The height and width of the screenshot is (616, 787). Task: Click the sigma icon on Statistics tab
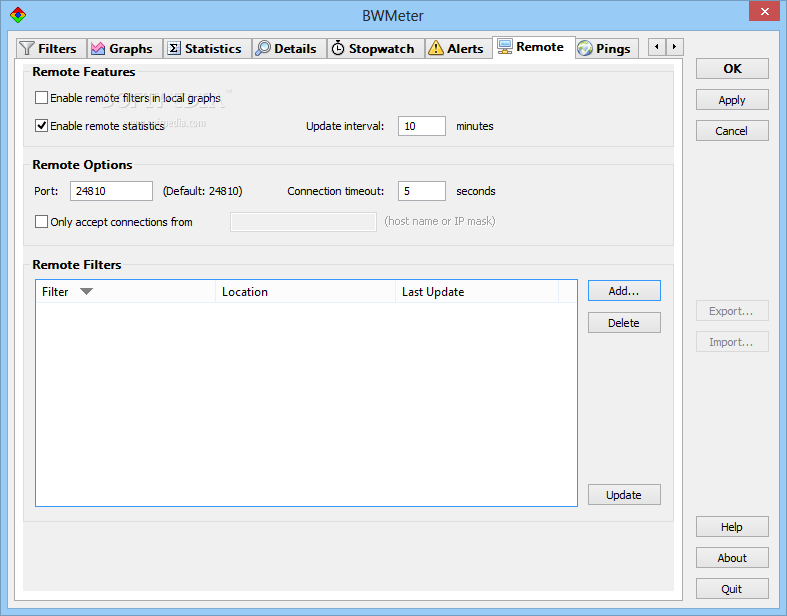click(x=174, y=48)
